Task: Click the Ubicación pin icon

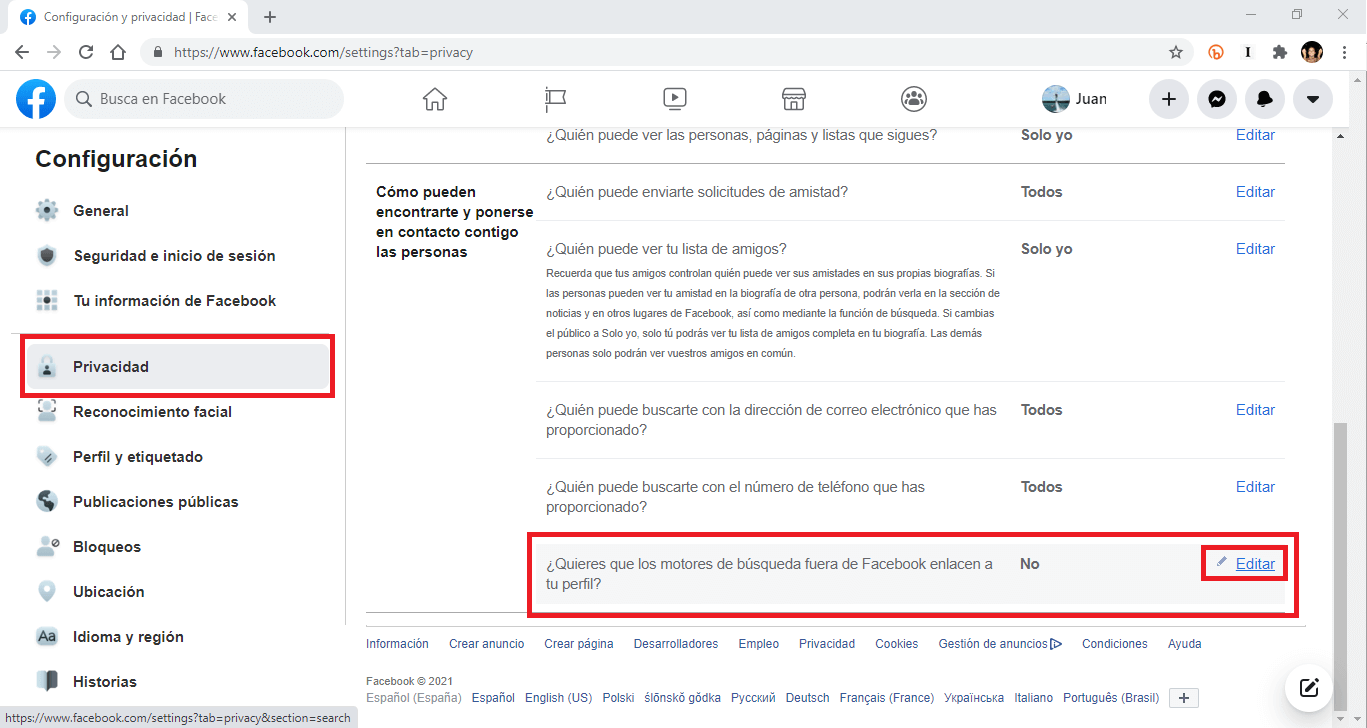Action: [x=47, y=592]
